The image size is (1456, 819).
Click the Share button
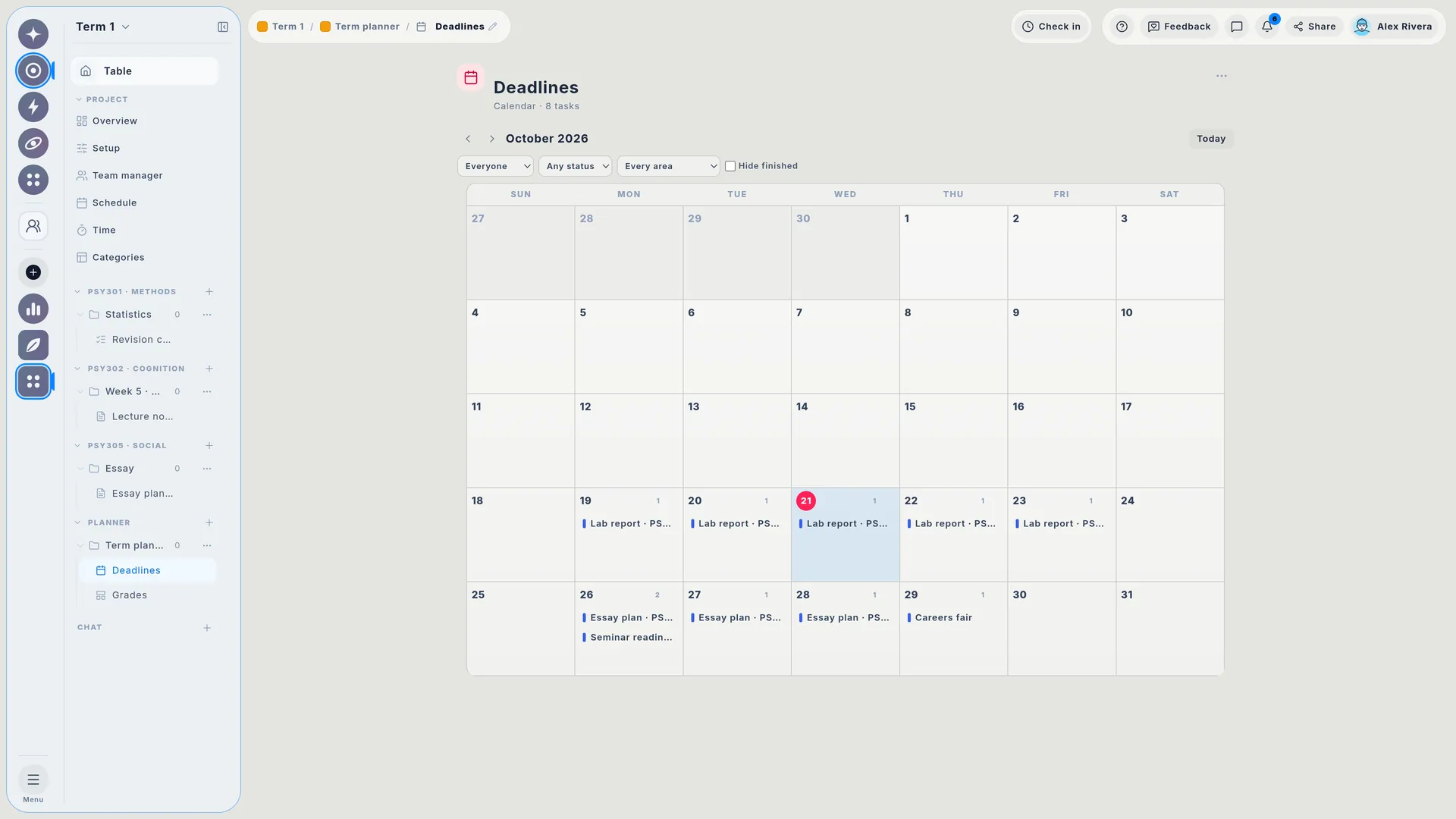tap(1315, 27)
